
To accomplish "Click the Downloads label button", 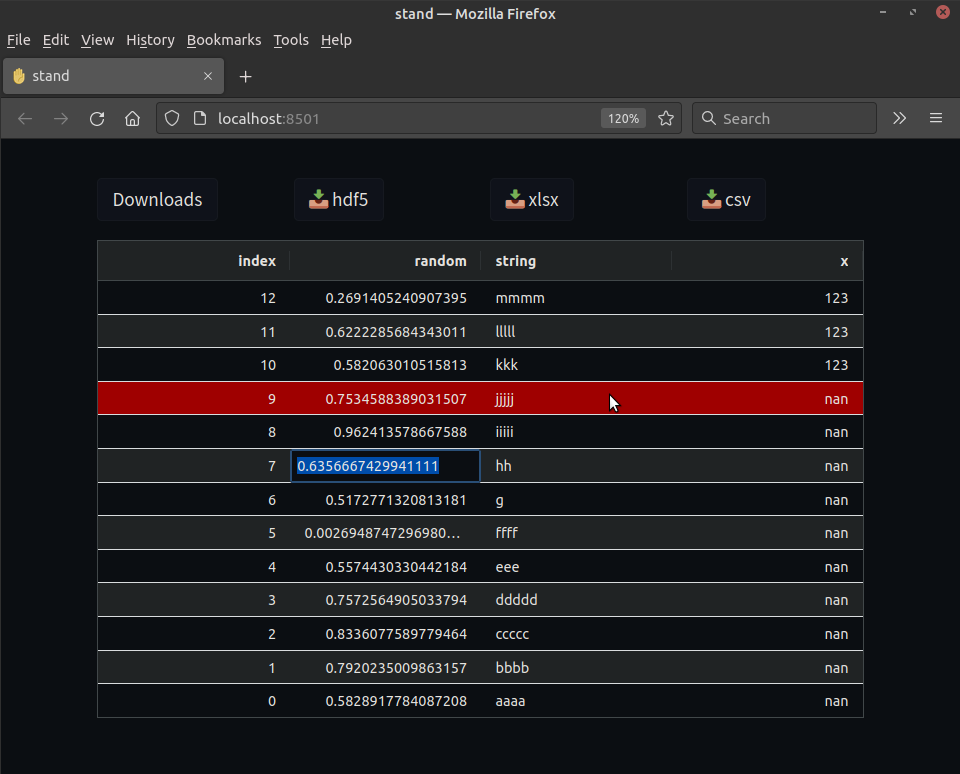I will tap(157, 200).
